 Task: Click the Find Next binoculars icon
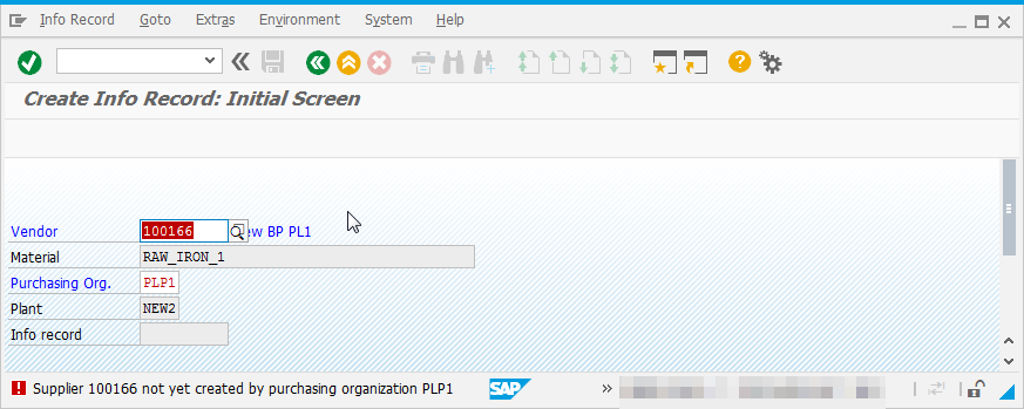click(x=484, y=63)
